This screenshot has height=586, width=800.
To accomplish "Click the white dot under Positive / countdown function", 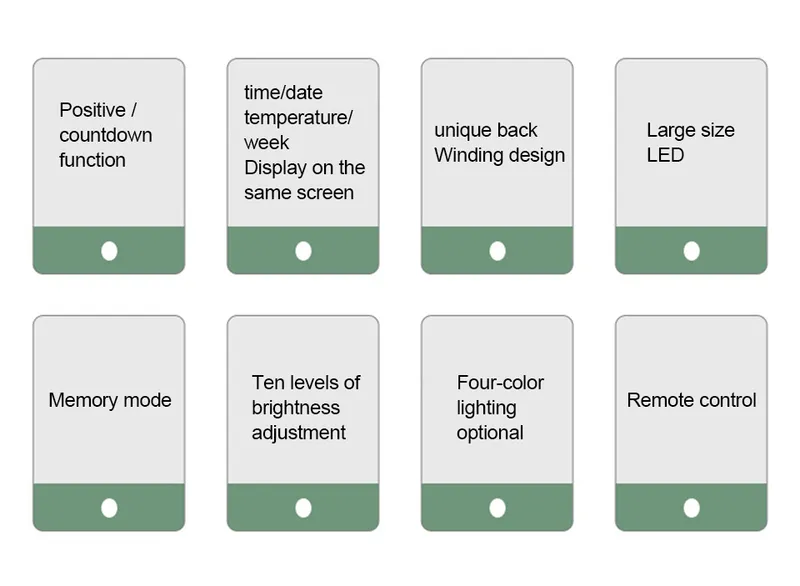I will point(109,251).
